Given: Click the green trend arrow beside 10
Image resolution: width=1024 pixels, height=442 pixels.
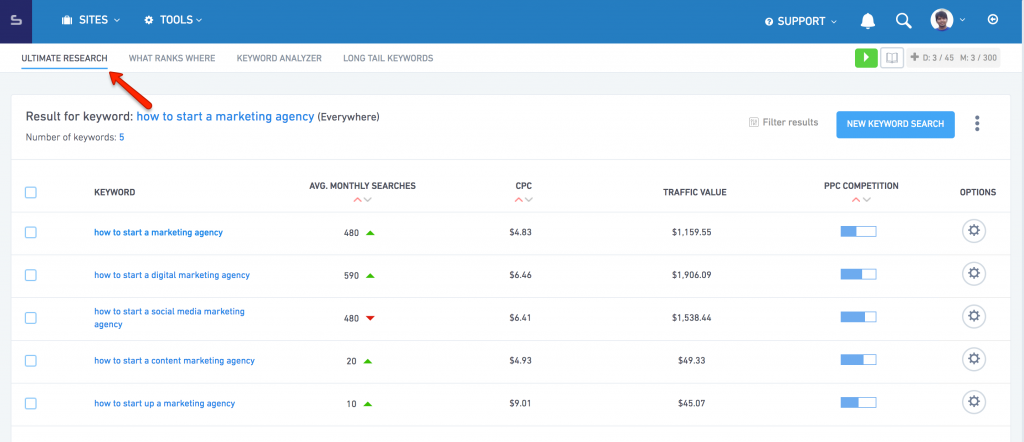Looking at the screenshot, I should tap(368, 404).
